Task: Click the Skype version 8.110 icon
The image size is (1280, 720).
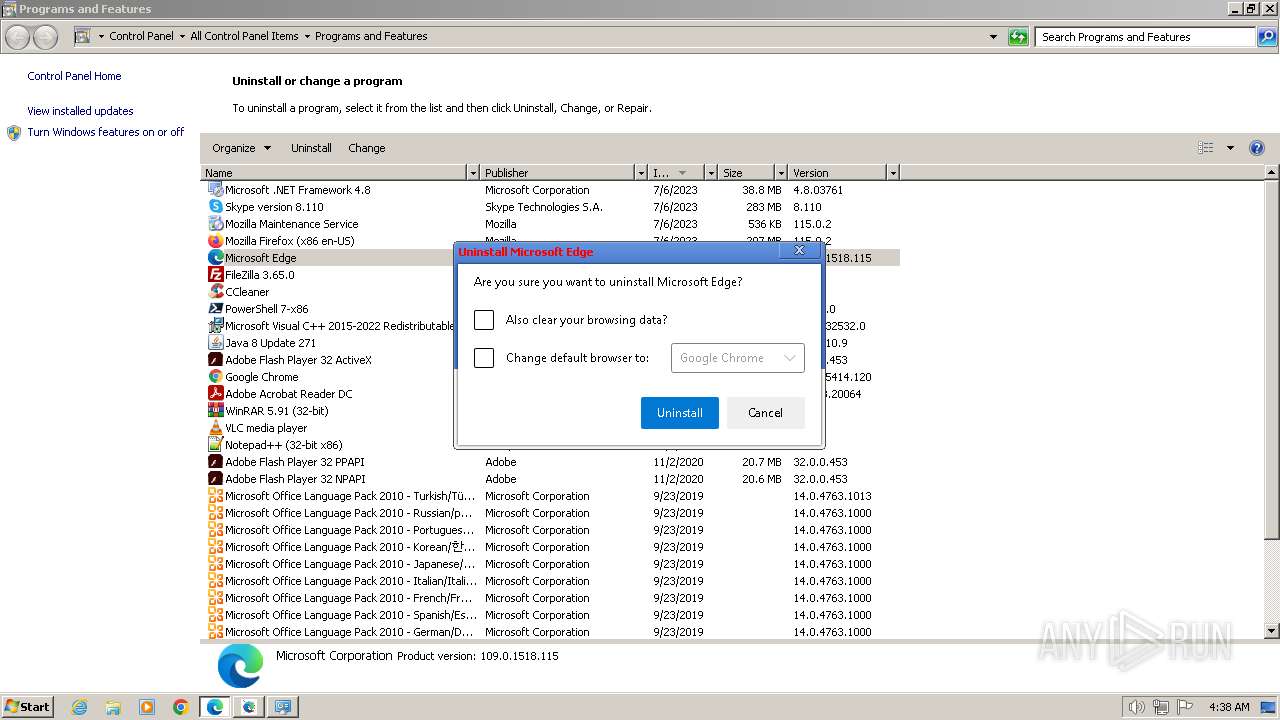Action: [x=215, y=207]
